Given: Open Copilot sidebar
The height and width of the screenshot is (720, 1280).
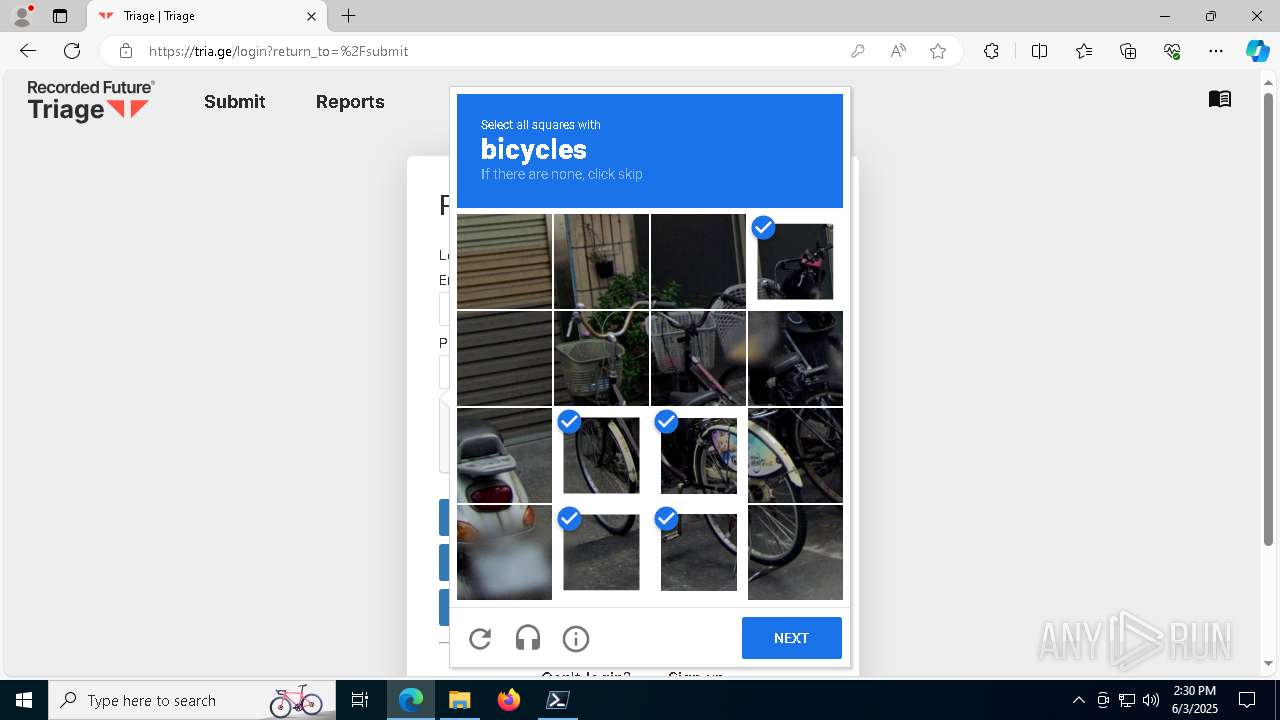Looking at the screenshot, I should click(1257, 51).
